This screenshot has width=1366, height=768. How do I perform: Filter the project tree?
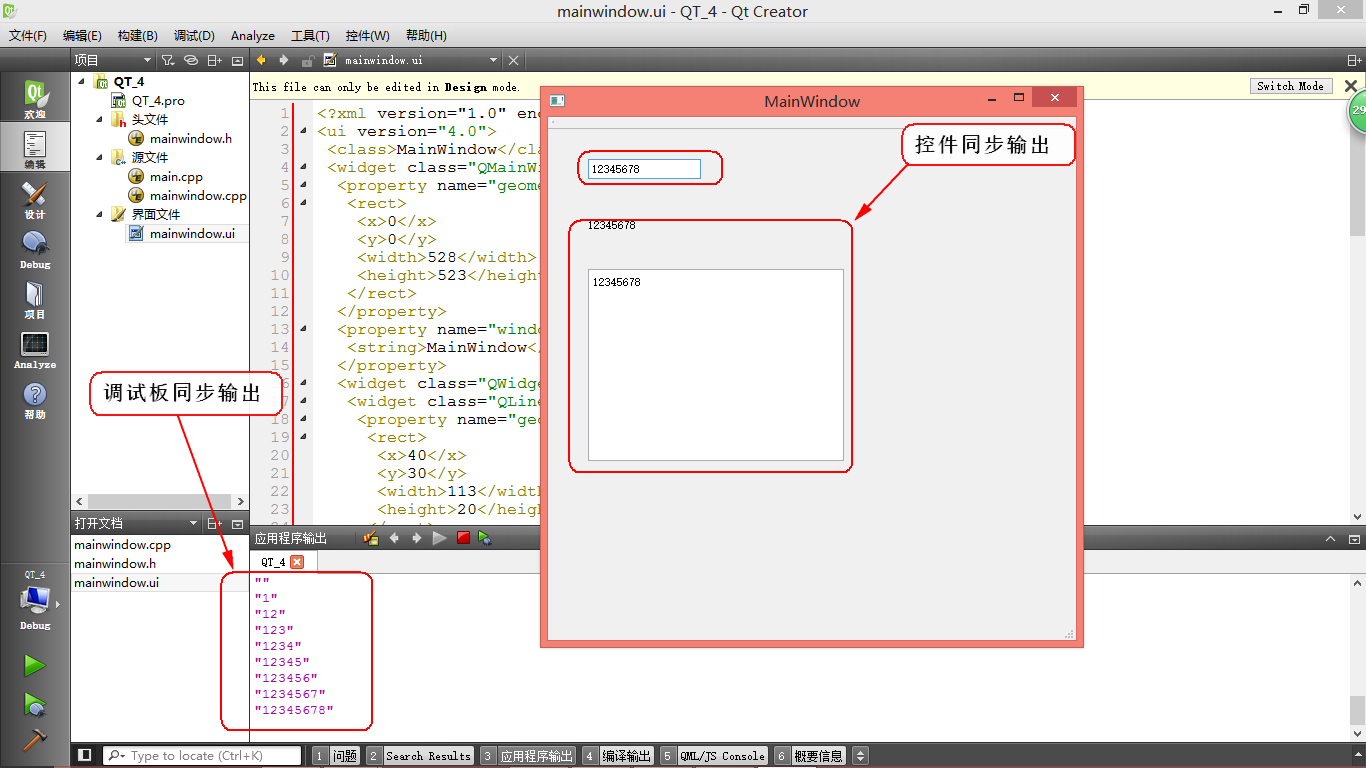(168, 60)
